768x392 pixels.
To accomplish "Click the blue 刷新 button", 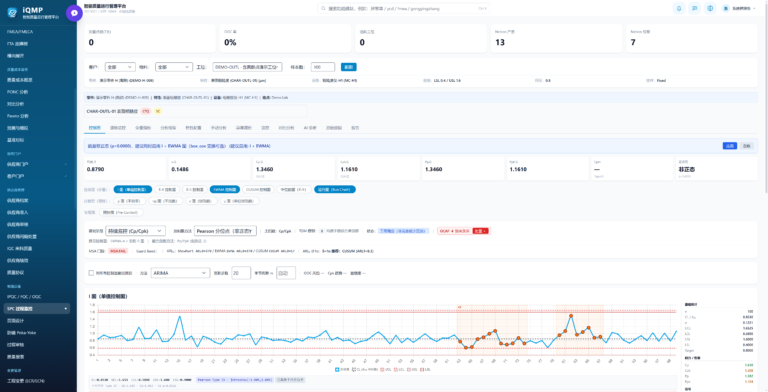I will click(348, 67).
